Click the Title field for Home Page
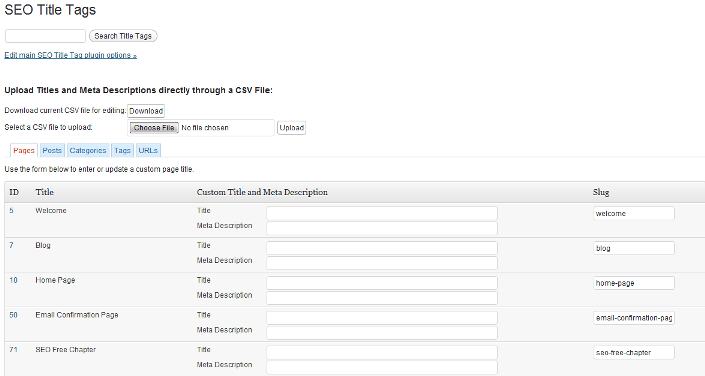Viewport: 705px width, 376px height. 382,283
